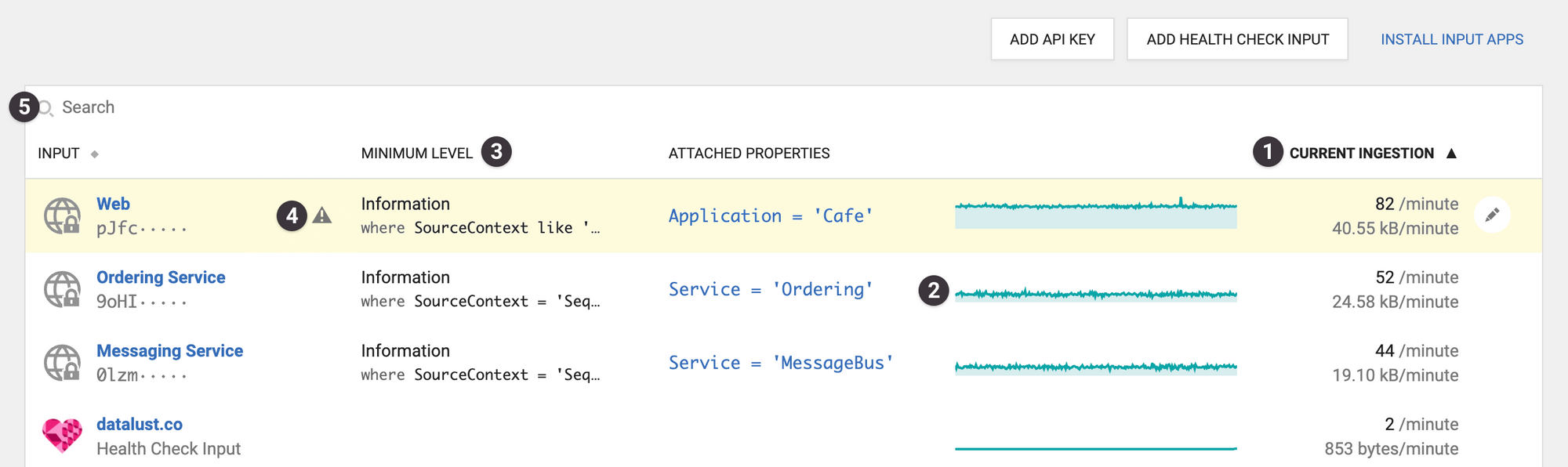Click the 19.10 kB/minute value
The height and width of the screenshot is (467, 1568).
[x=1396, y=375]
